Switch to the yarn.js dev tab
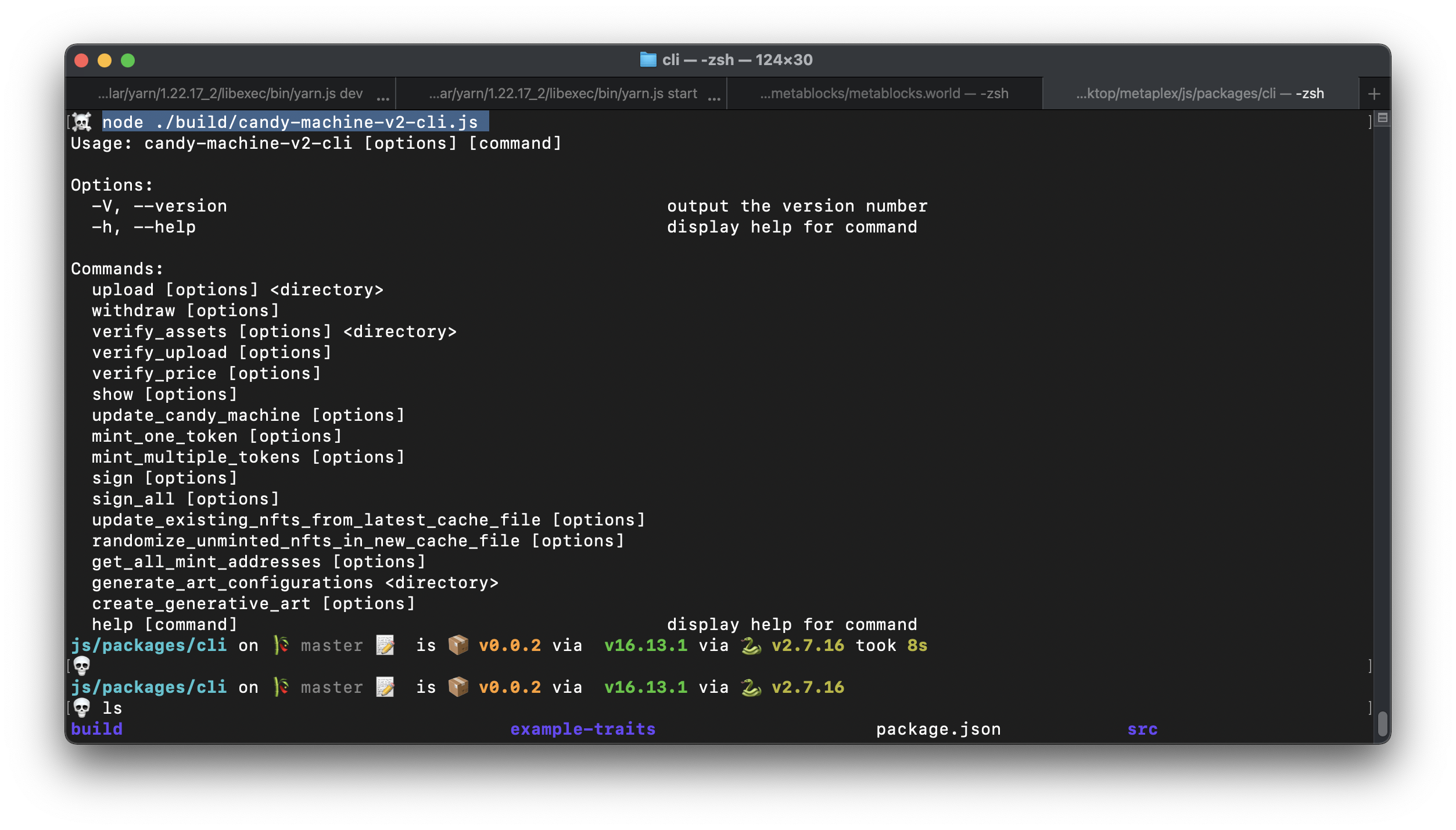The image size is (1456, 830). (x=231, y=94)
